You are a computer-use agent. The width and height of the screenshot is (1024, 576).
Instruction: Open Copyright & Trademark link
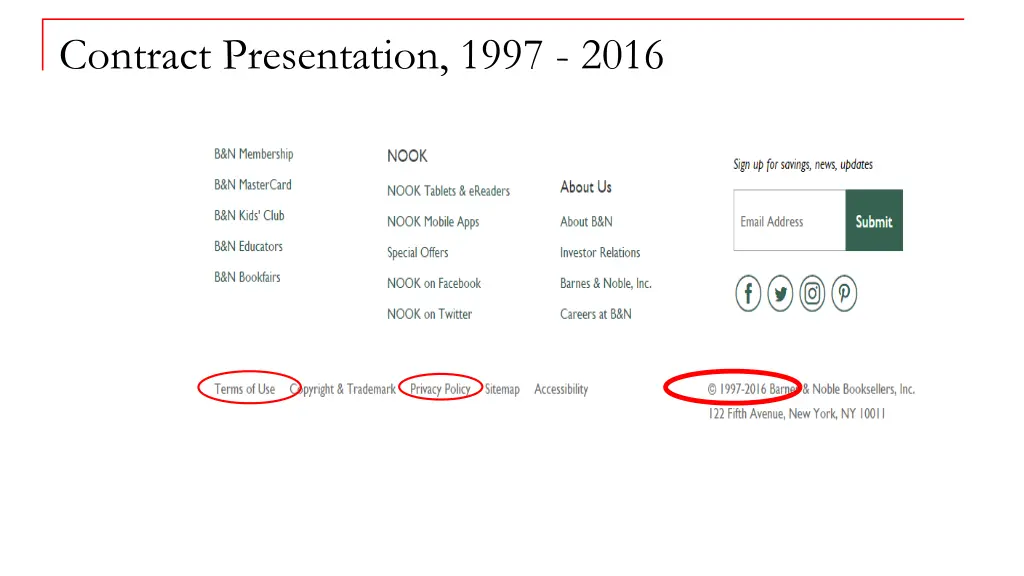343,389
